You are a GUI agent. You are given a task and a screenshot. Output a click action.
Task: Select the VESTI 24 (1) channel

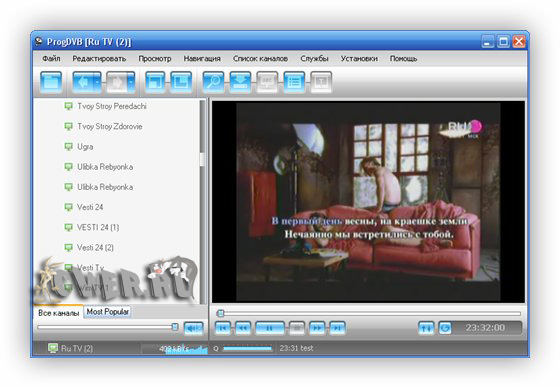tap(98, 227)
